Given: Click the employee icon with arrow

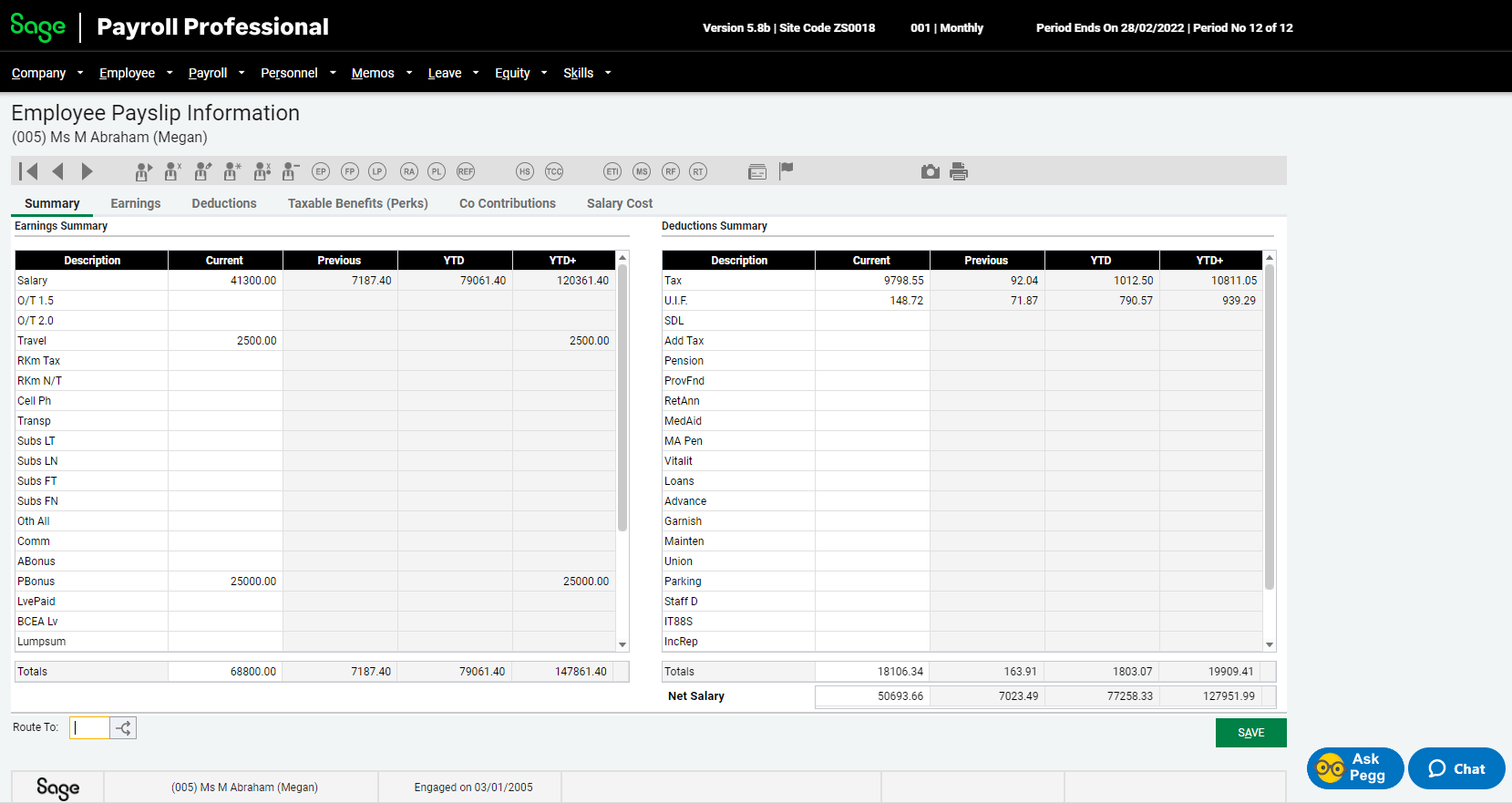Looking at the screenshot, I should [x=143, y=171].
